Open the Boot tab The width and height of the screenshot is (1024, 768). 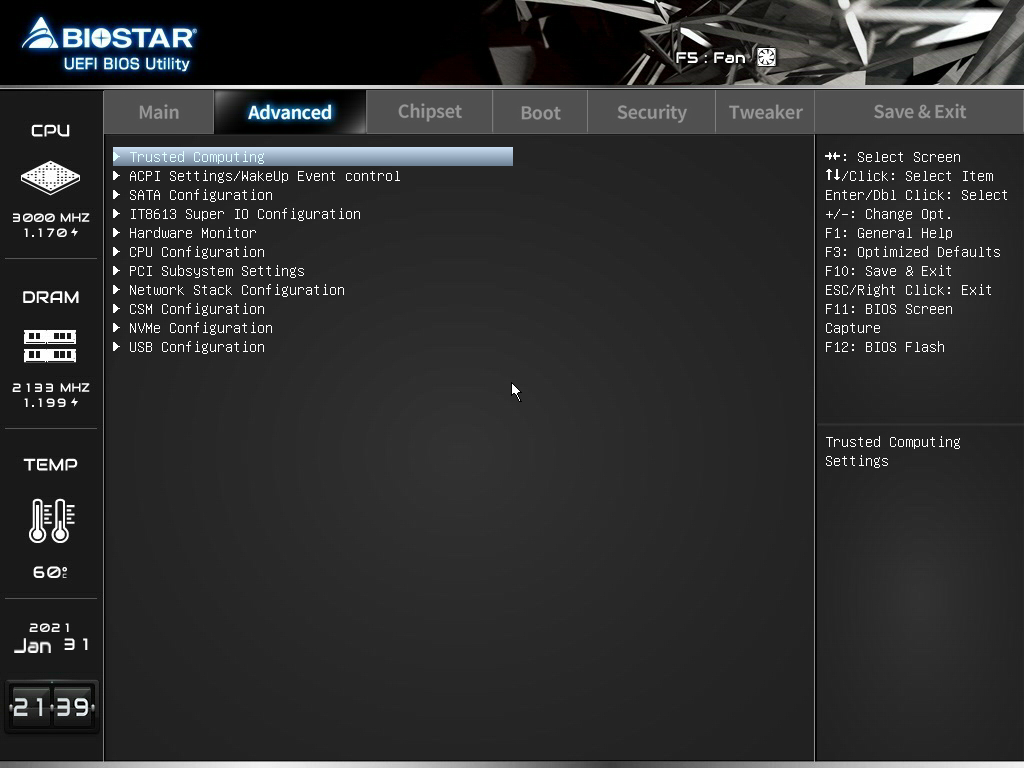[x=540, y=112]
